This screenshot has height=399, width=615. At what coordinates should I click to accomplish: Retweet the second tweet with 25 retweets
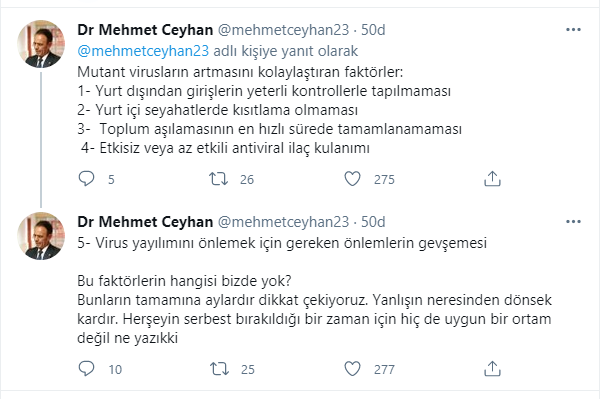[219, 369]
